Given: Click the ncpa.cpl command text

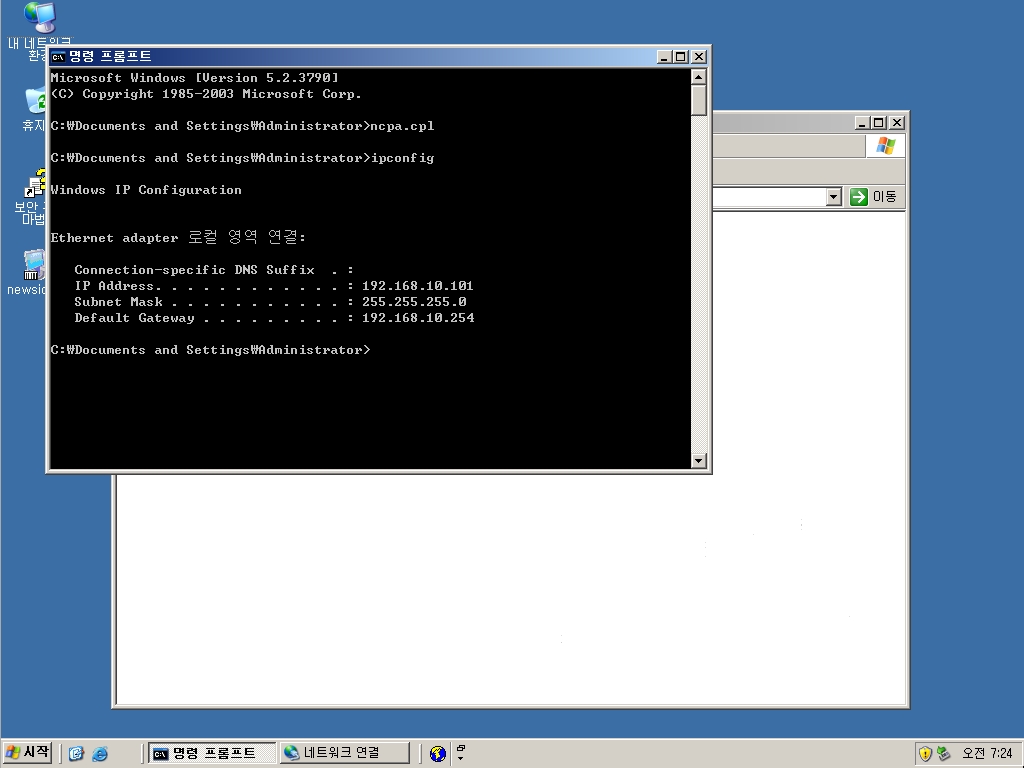Looking at the screenshot, I should tap(402, 126).
